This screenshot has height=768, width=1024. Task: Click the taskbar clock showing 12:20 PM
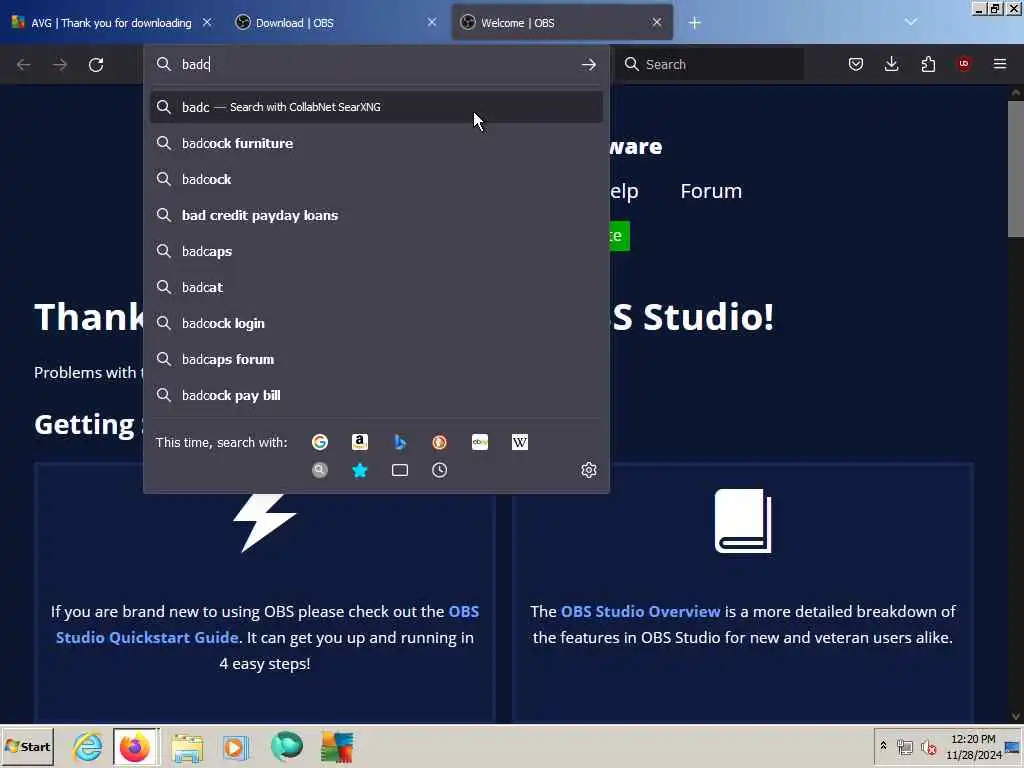pos(973,746)
